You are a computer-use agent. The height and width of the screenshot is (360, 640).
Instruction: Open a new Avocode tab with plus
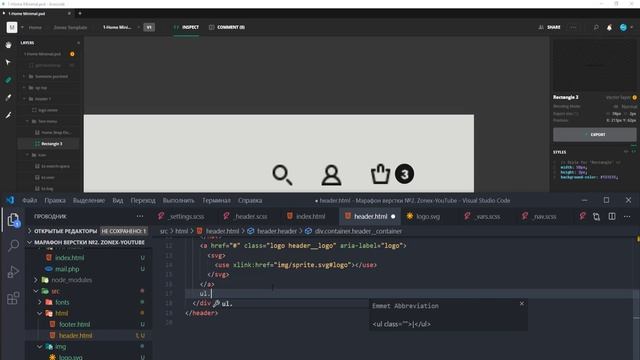(x=80, y=13)
